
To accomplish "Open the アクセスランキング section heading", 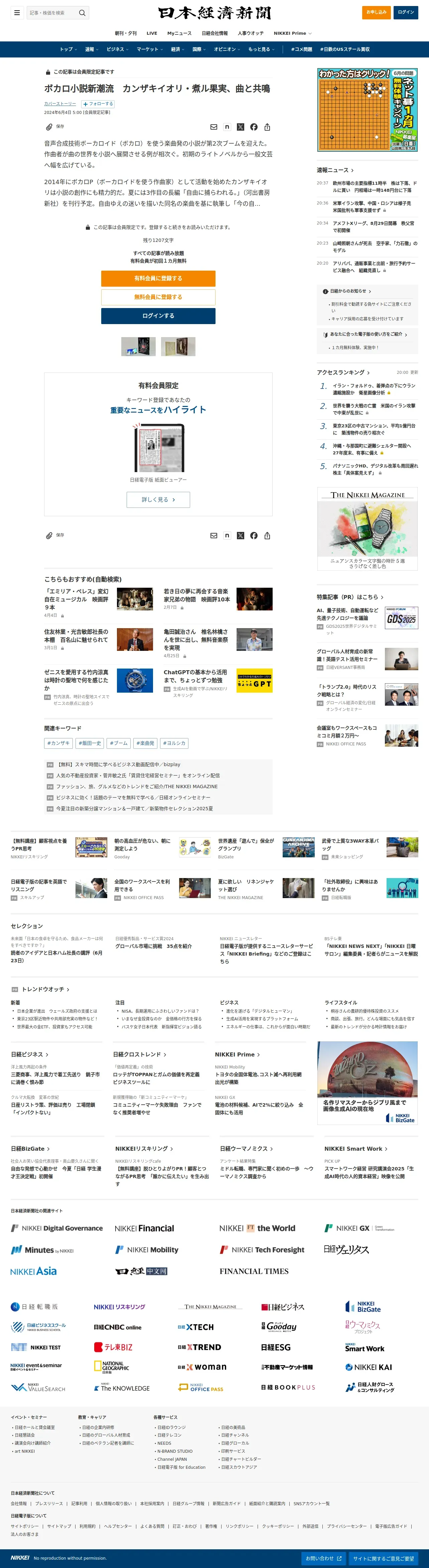I will point(342,373).
